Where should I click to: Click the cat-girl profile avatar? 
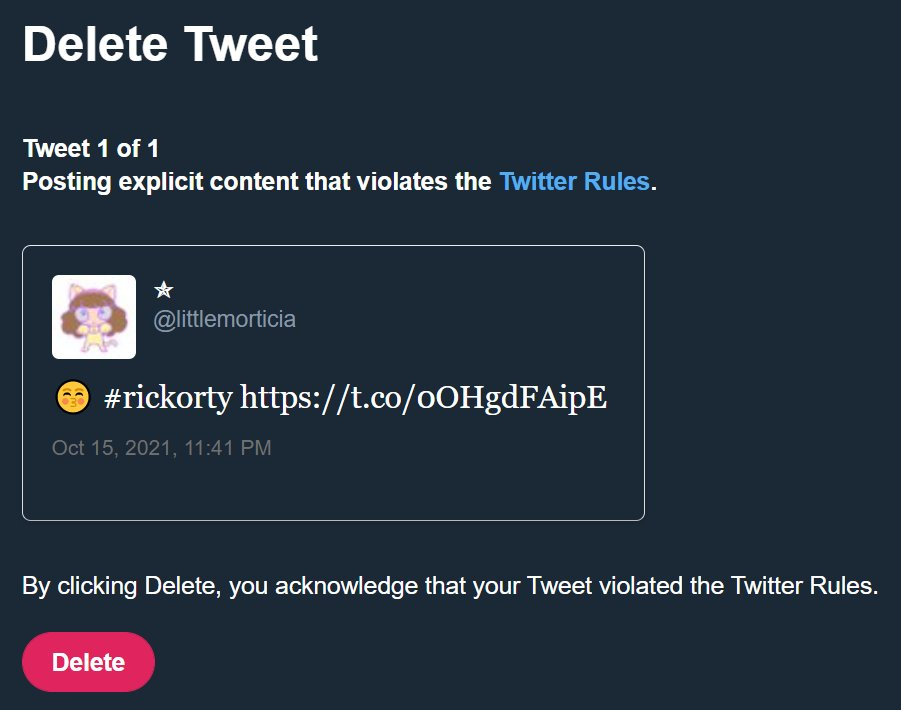pyautogui.click(x=94, y=317)
